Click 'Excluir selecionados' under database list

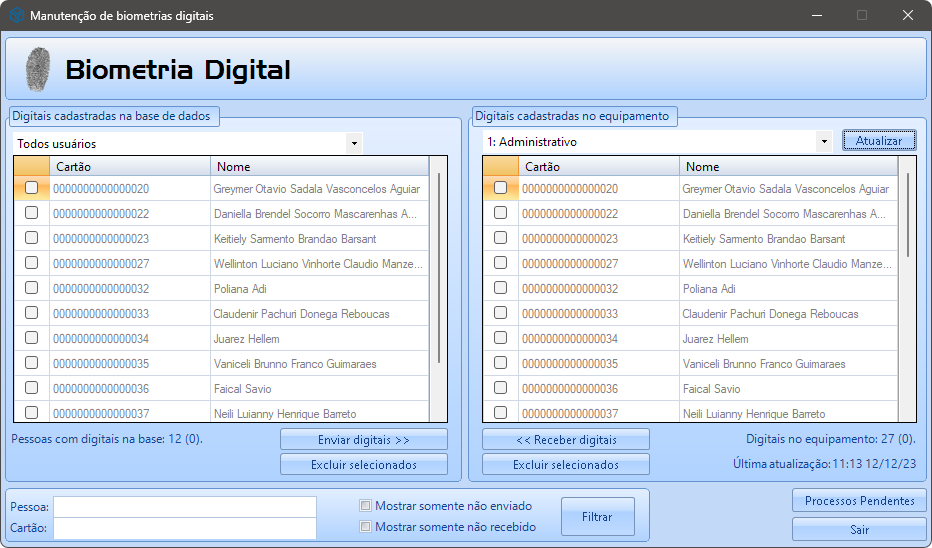[364, 465]
